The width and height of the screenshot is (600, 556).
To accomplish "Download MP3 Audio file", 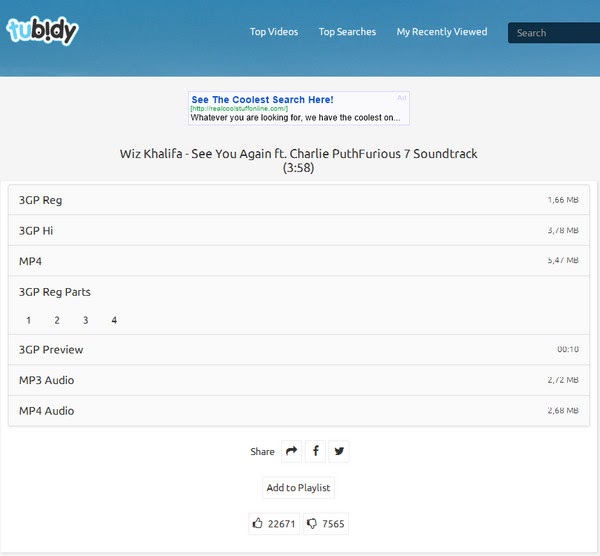I will point(299,380).
